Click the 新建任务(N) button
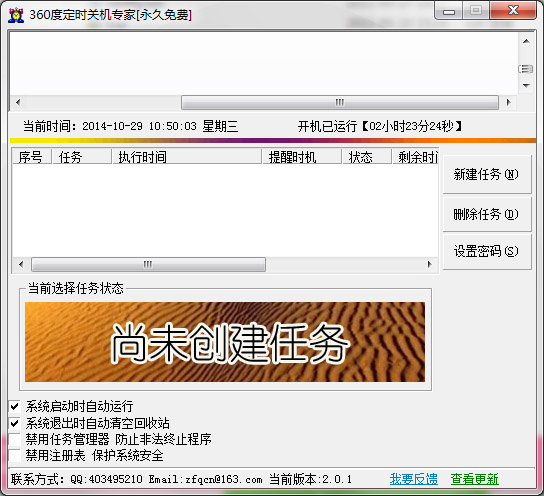 486,174
